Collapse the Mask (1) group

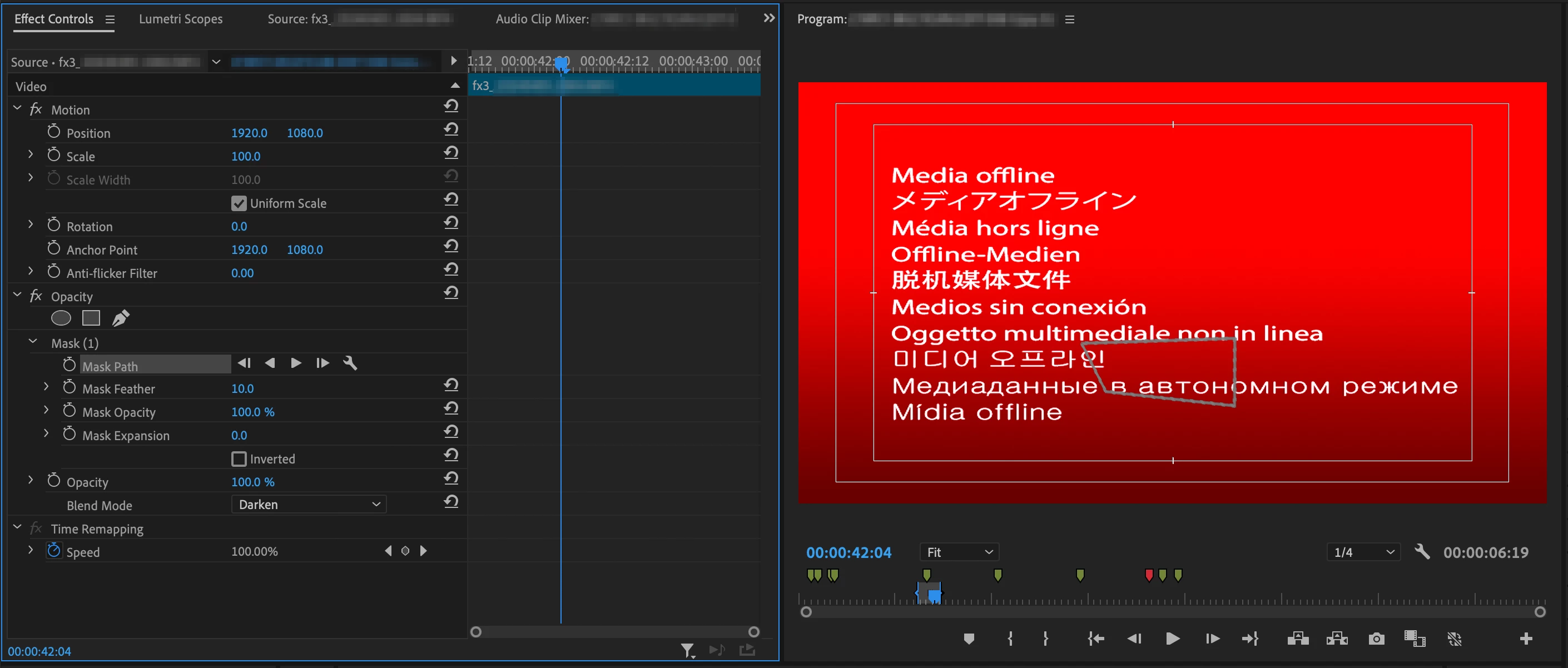pos(33,342)
